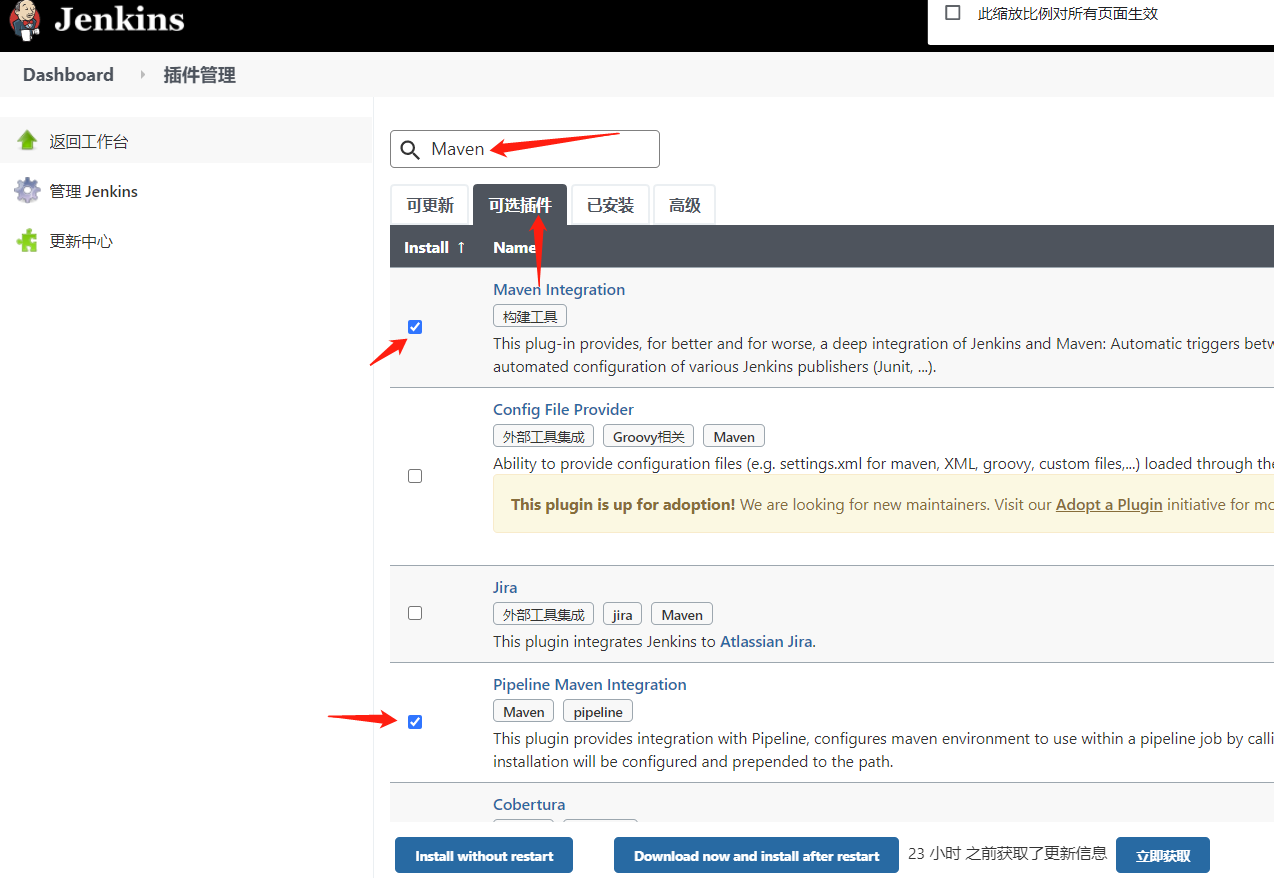This screenshot has width=1274, height=878.
Task: Tick the Config File Provider checkbox
Action: 415,476
